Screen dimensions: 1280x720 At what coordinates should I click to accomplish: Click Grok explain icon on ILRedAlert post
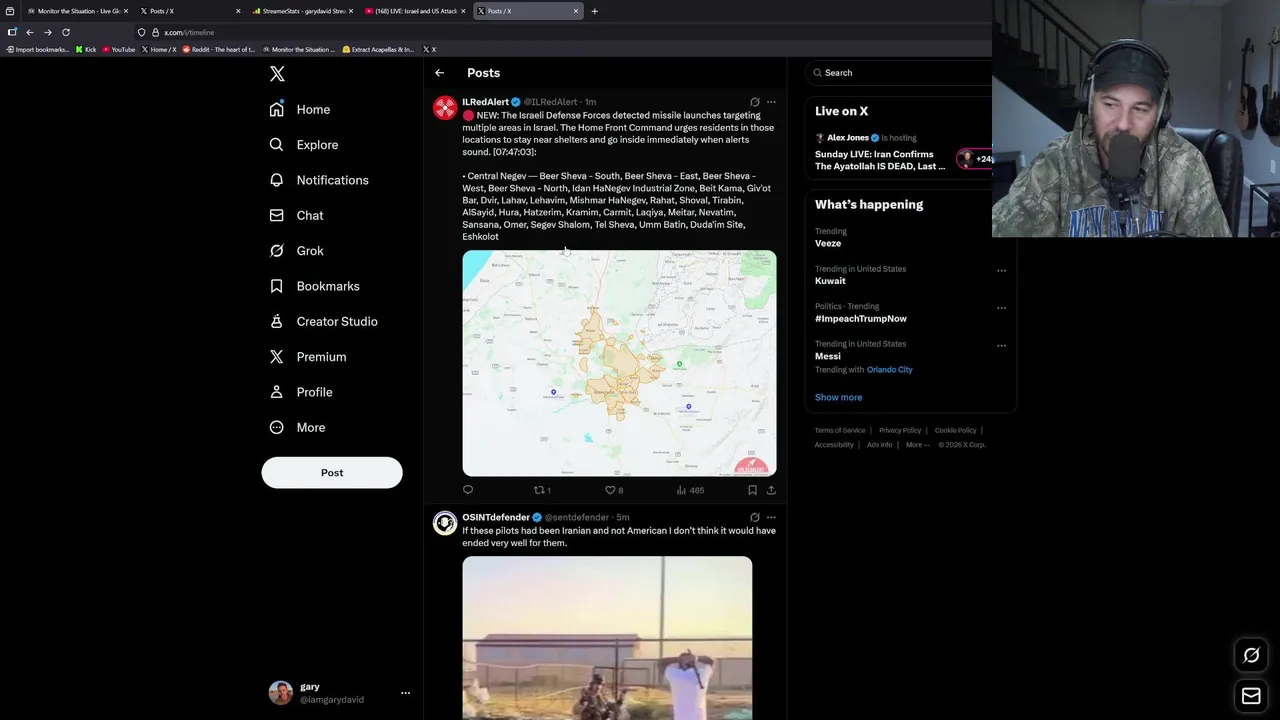click(755, 102)
